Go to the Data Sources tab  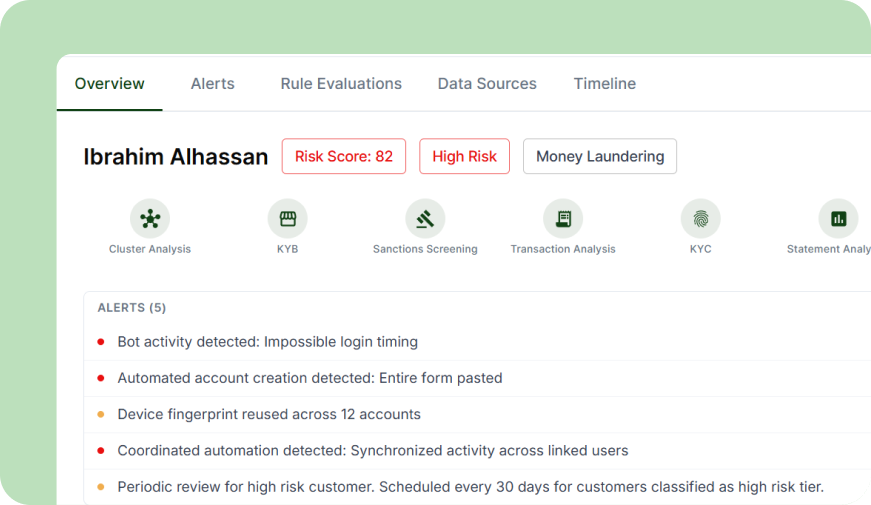[x=487, y=84]
